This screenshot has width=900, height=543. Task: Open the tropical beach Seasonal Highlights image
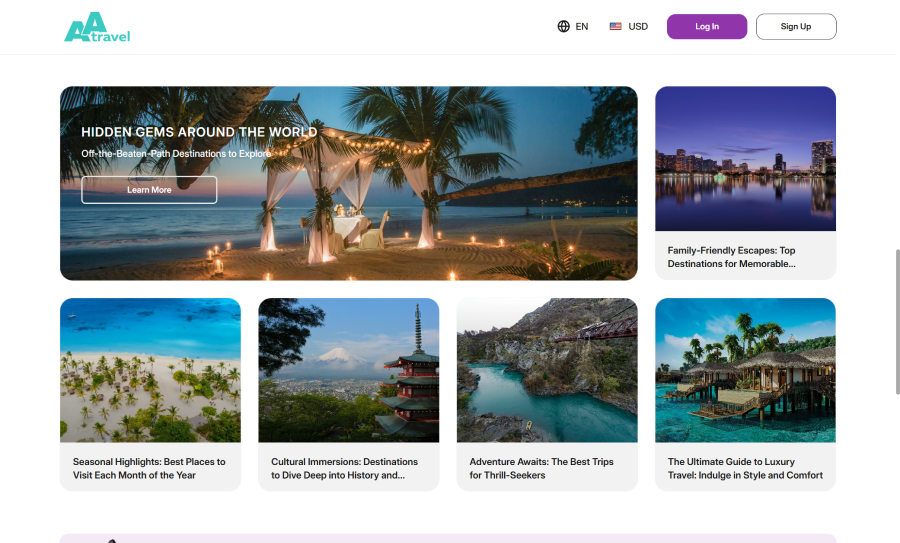click(x=150, y=370)
